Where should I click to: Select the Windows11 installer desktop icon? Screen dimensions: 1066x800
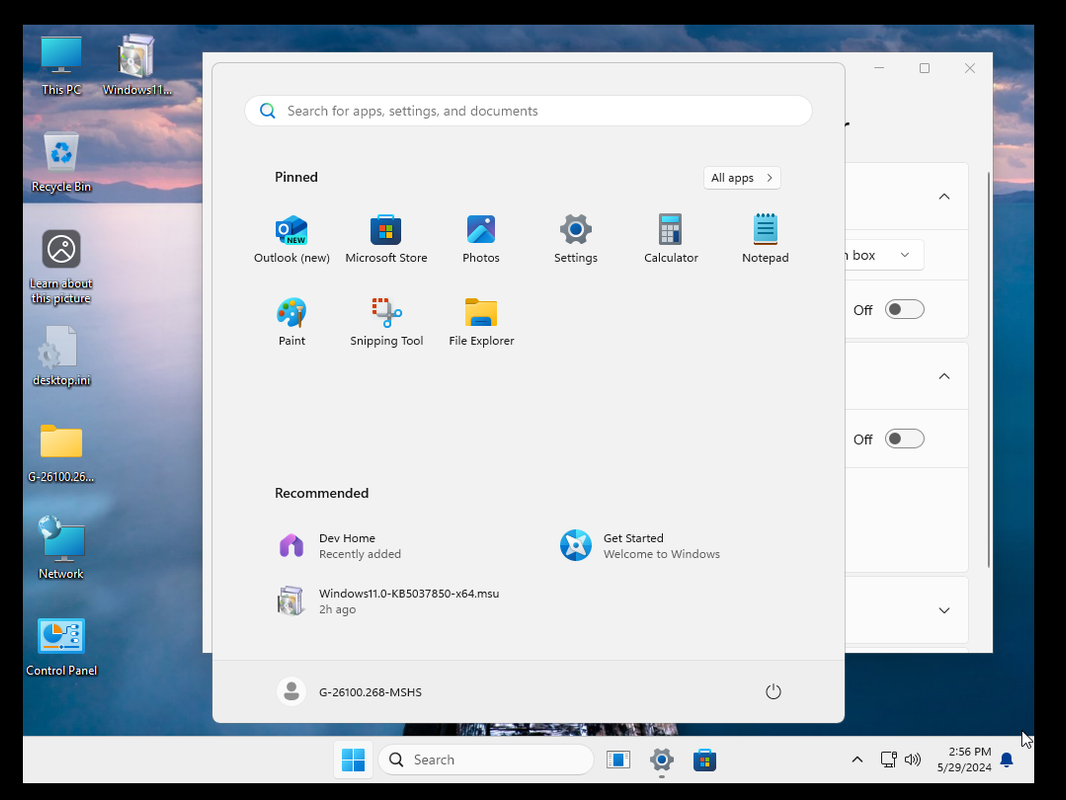137,65
